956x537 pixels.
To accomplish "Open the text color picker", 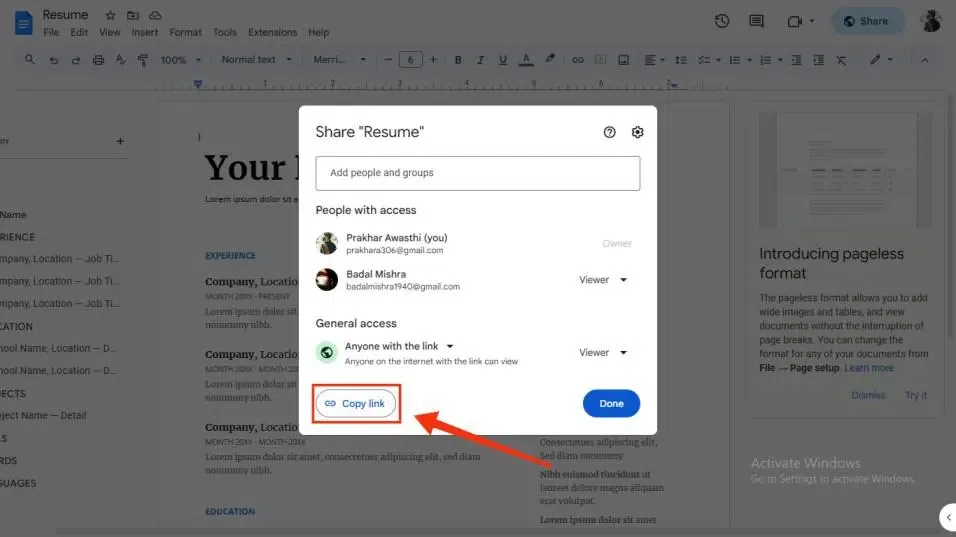I will [526, 60].
